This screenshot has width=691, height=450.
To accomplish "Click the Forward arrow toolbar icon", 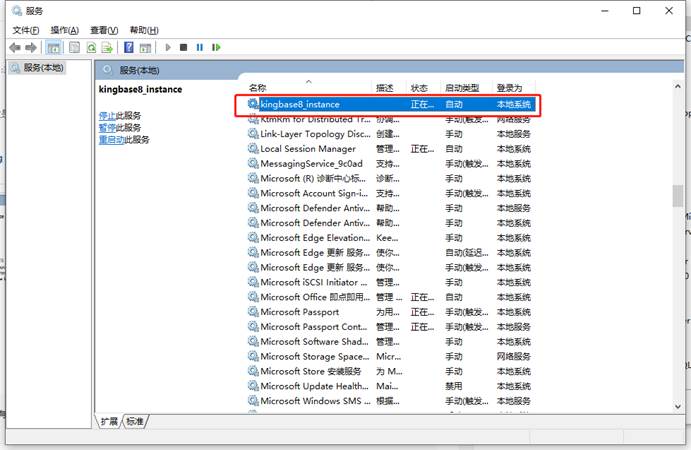I will click(x=31, y=47).
